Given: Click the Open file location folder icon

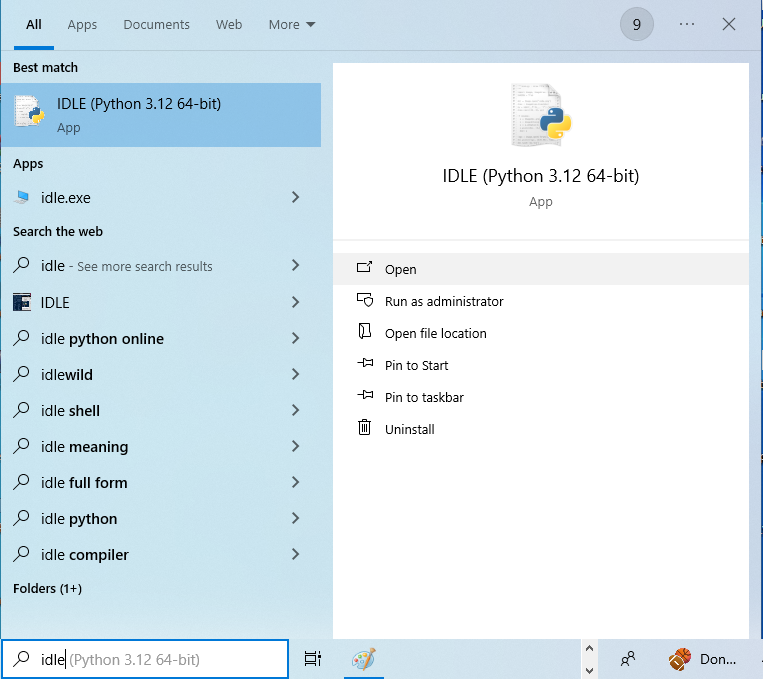Looking at the screenshot, I should pyautogui.click(x=364, y=331).
